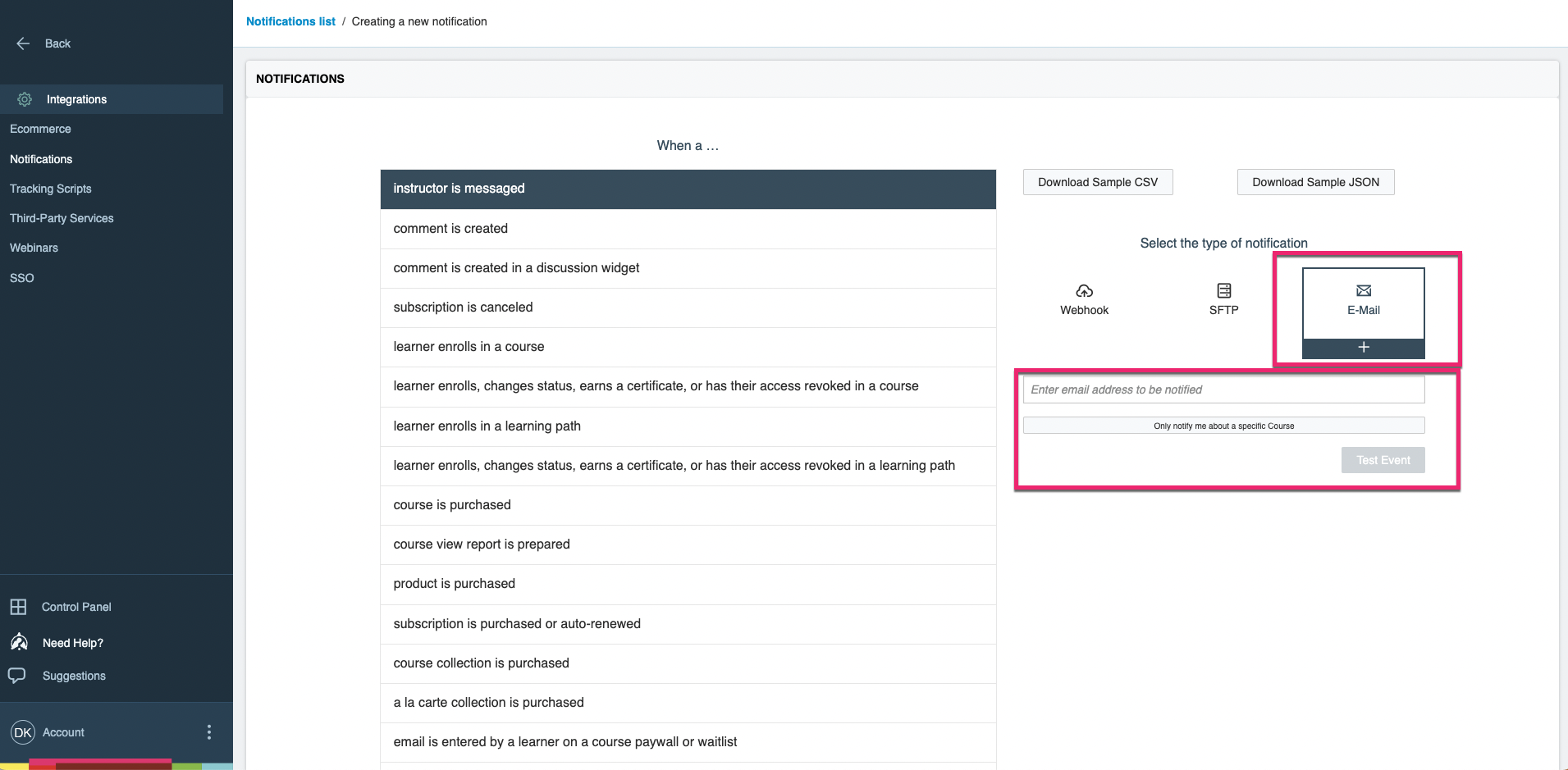Click the email address input field

(1223, 389)
